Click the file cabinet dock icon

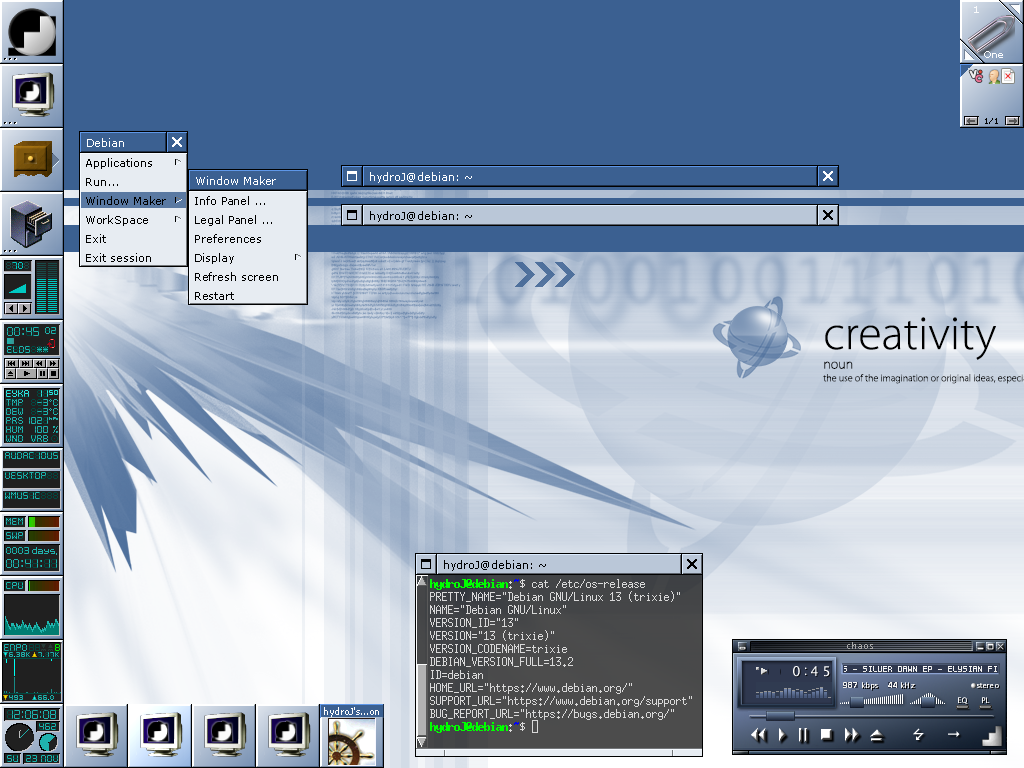click(31, 223)
